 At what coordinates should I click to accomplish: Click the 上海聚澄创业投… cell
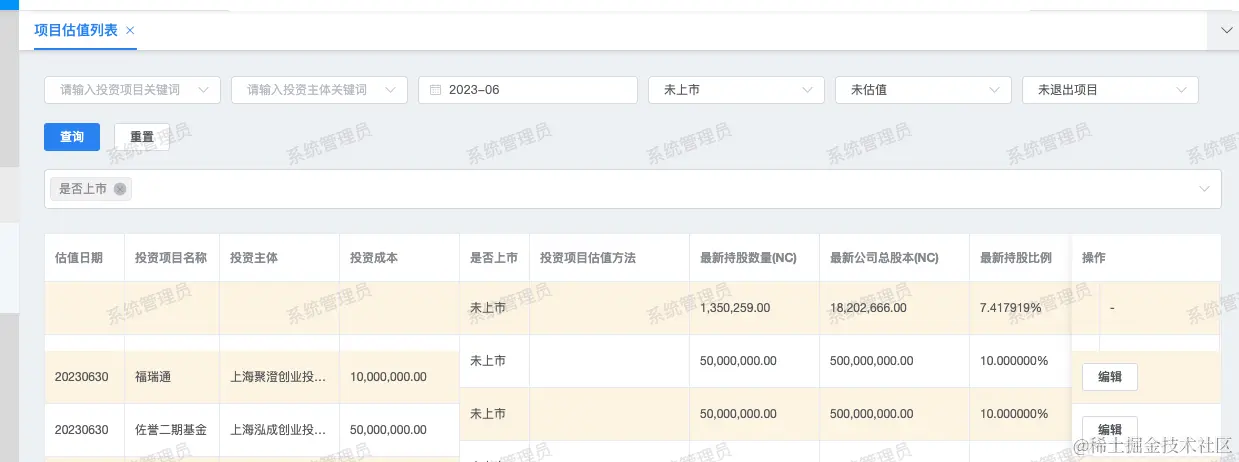279,377
